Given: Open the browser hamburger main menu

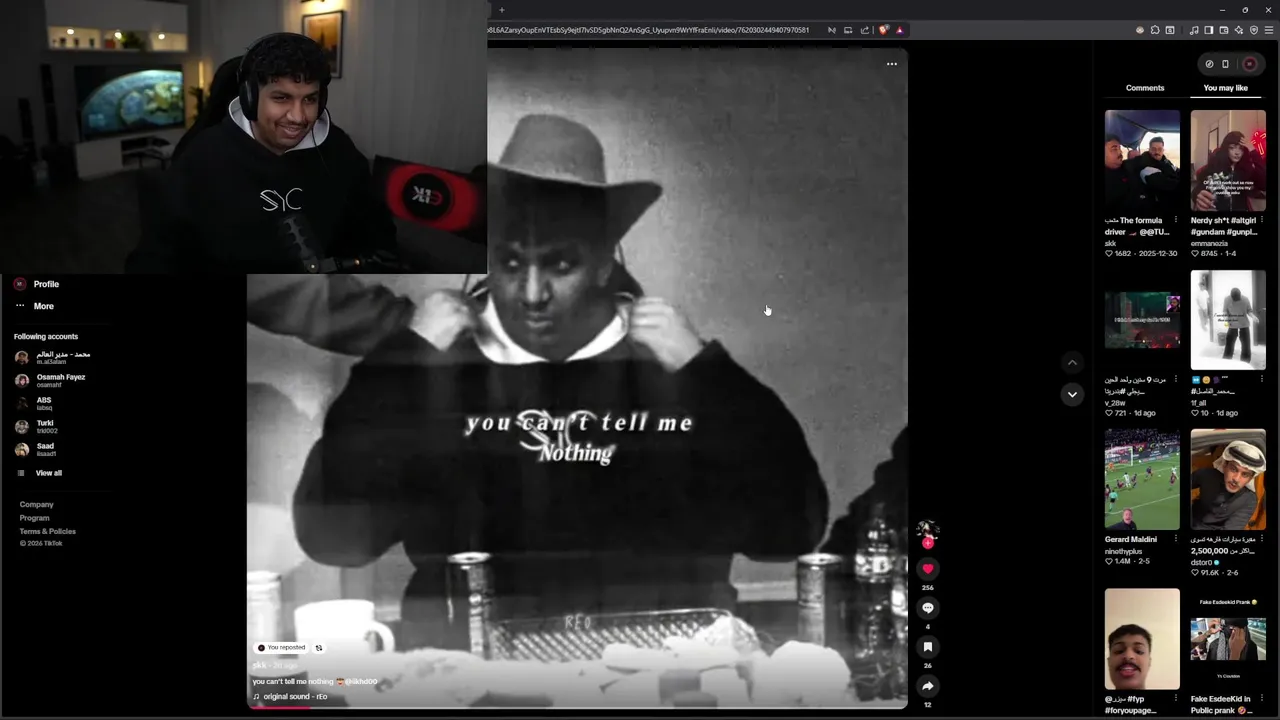Looking at the screenshot, I should (1270, 30).
